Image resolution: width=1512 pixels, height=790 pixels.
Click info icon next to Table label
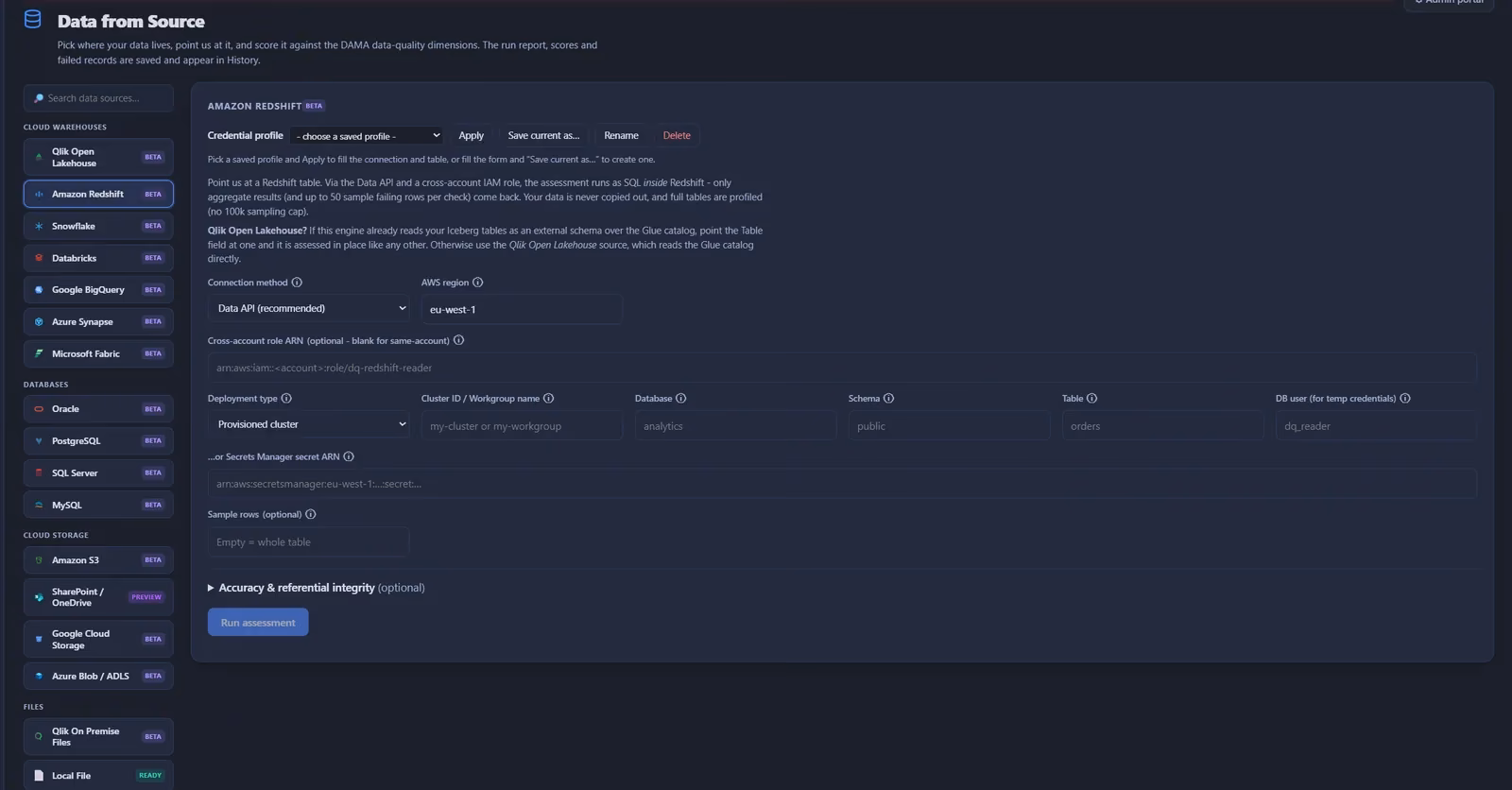point(1091,399)
